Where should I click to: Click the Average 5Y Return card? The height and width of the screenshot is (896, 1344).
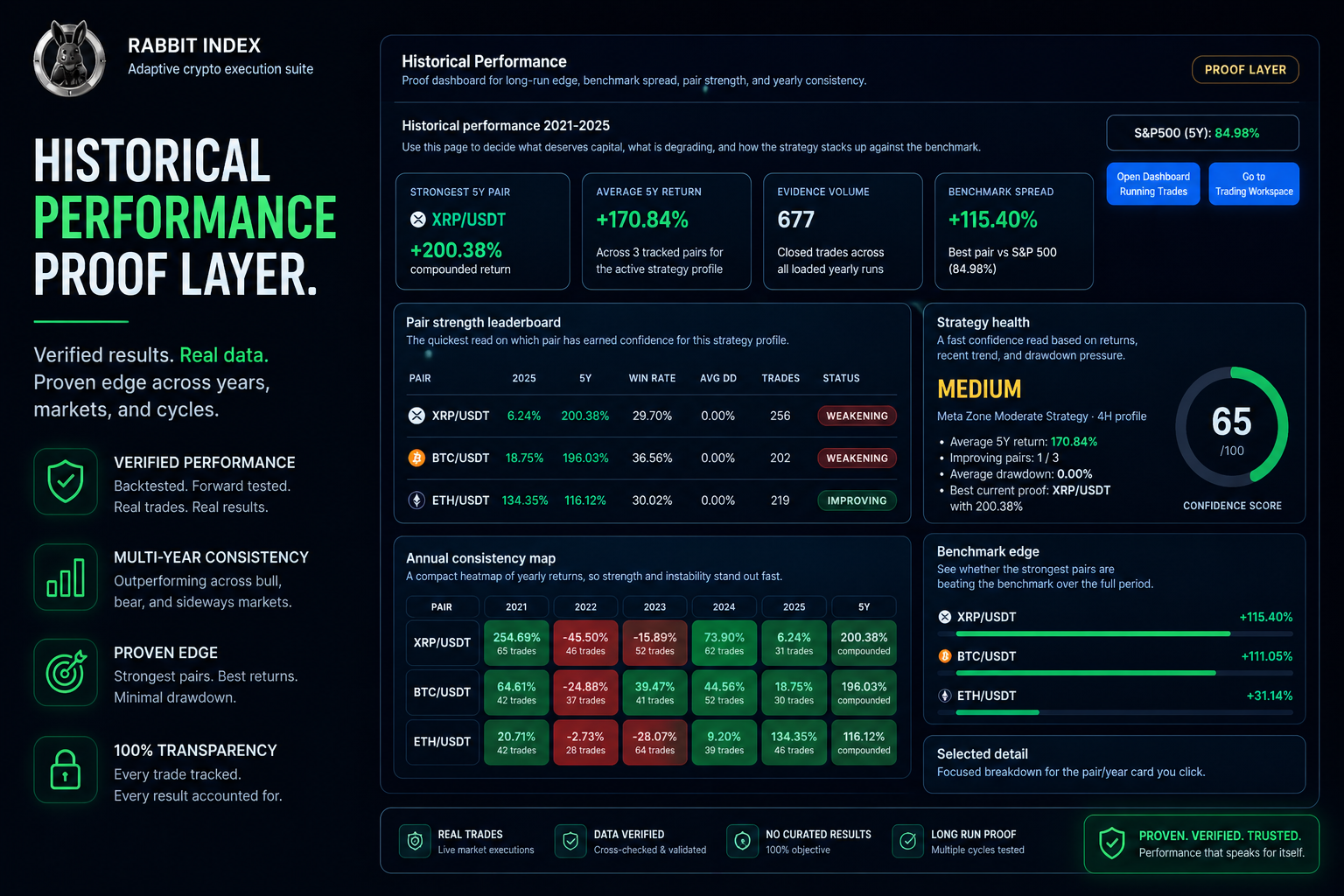(667, 231)
